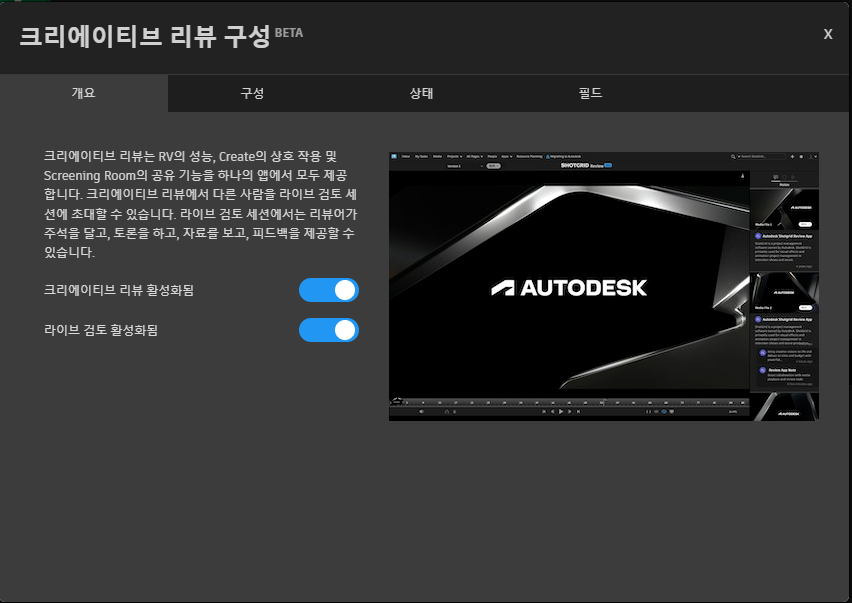Open the 구성 tab

click(x=252, y=93)
